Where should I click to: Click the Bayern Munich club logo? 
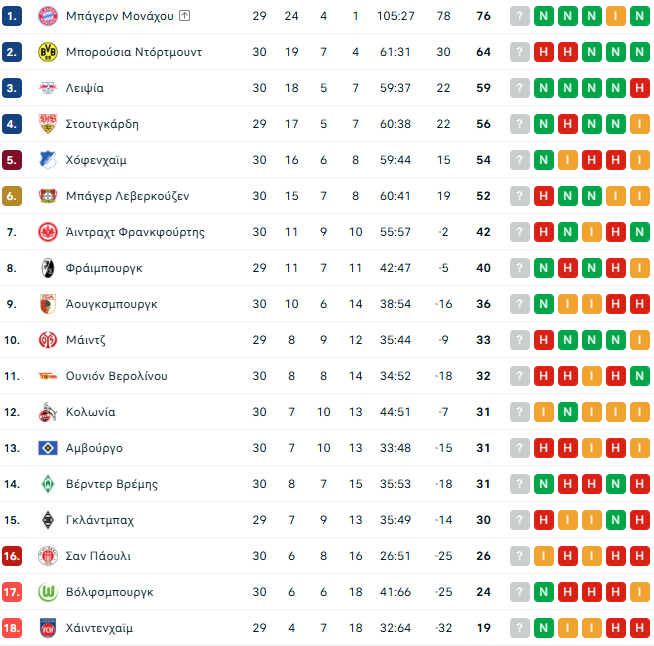[47, 16]
